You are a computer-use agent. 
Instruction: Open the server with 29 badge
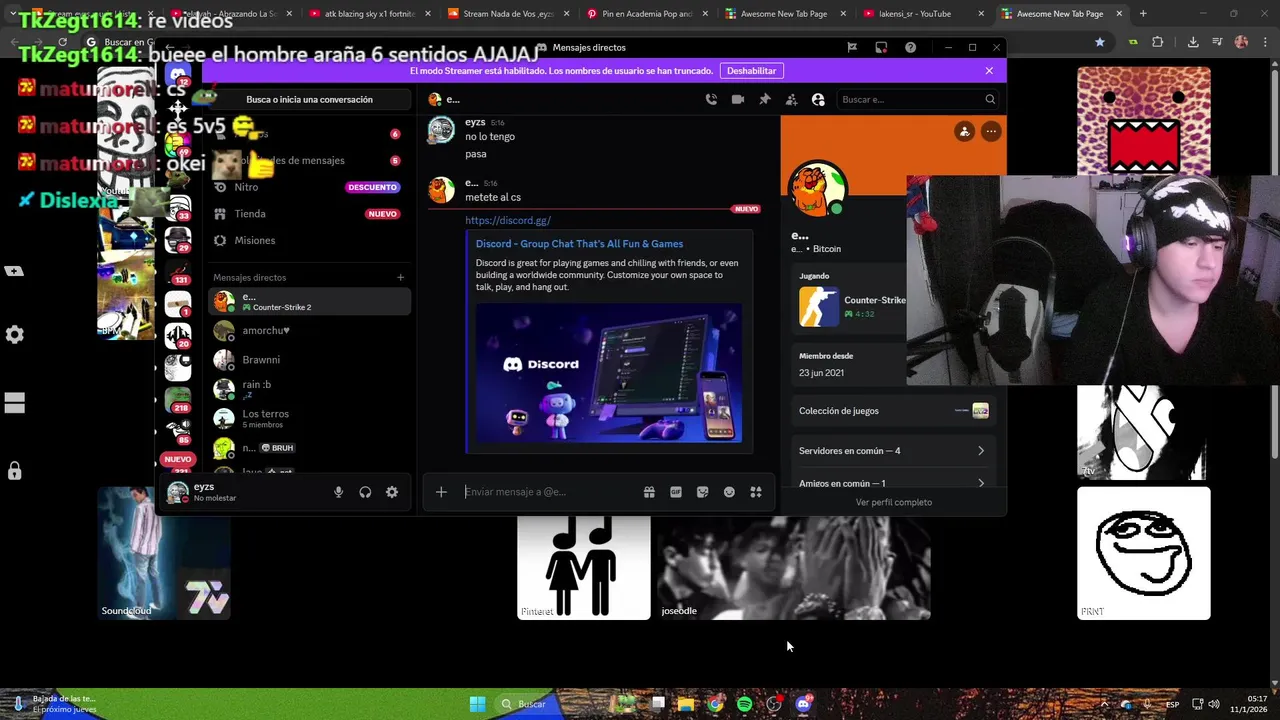(x=178, y=240)
